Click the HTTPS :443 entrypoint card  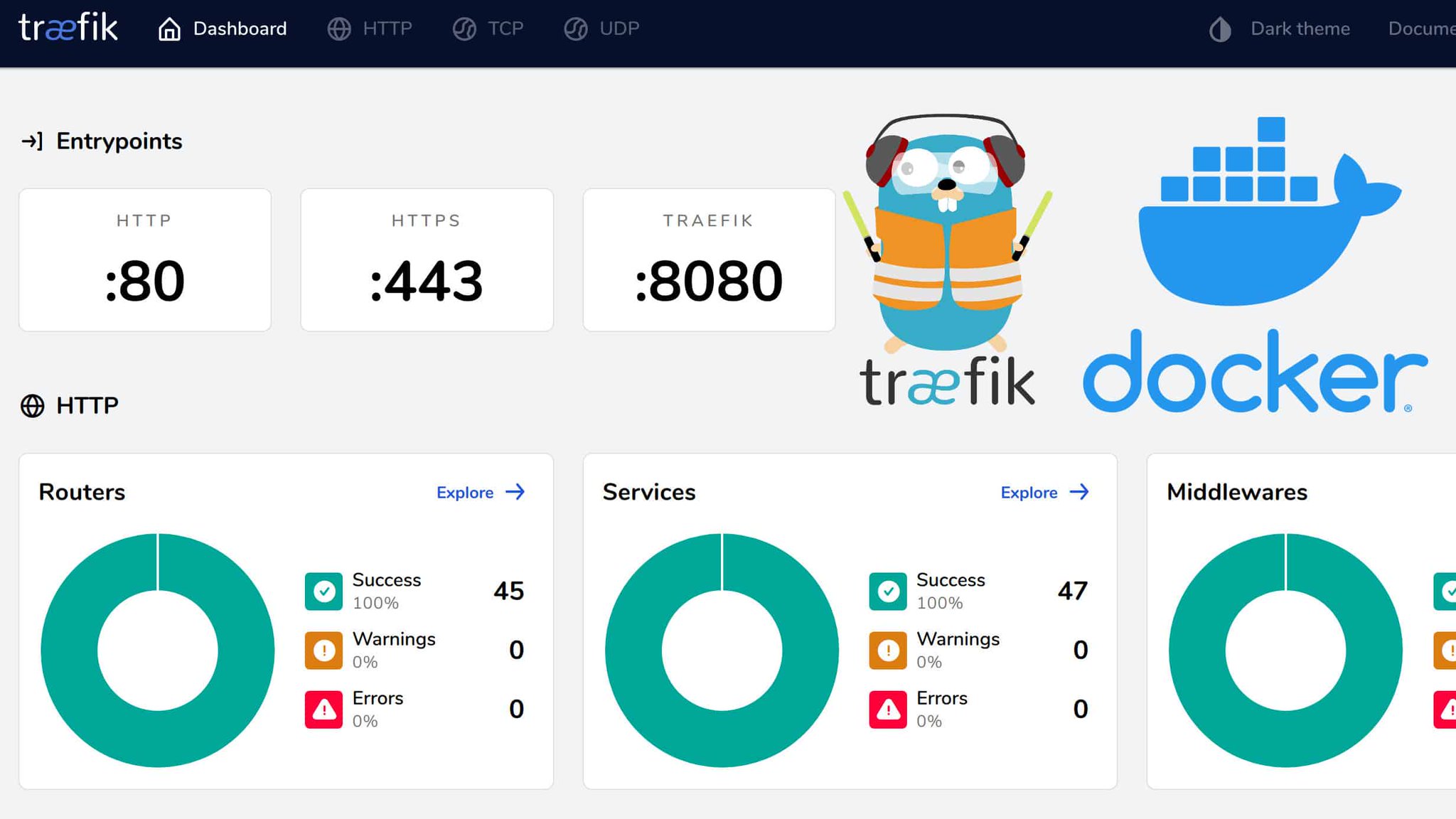click(426, 259)
